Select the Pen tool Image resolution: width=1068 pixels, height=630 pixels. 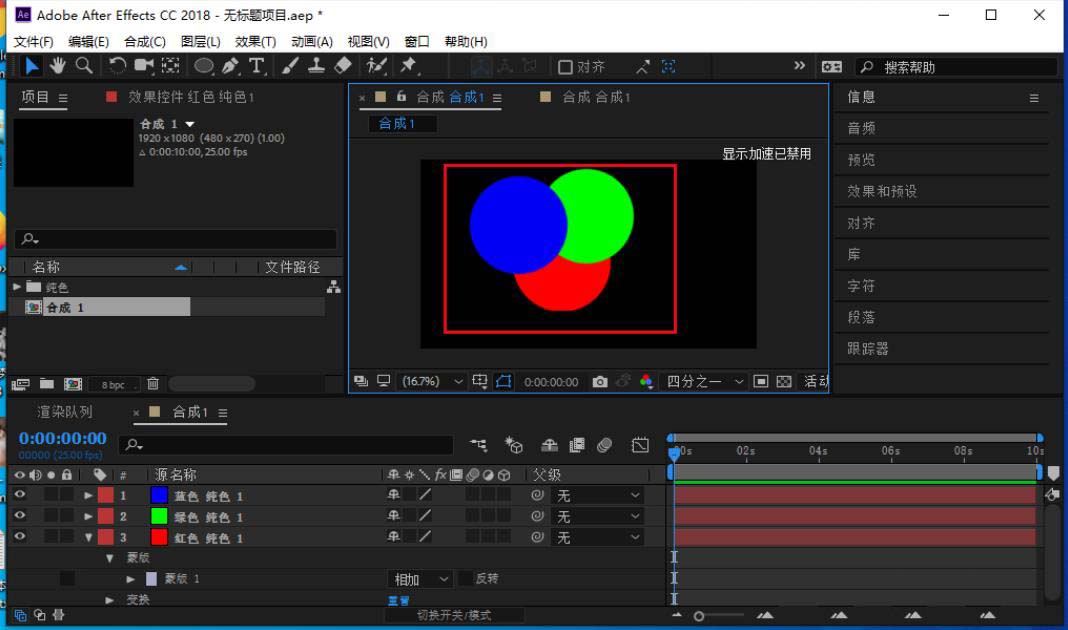[231, 66]
